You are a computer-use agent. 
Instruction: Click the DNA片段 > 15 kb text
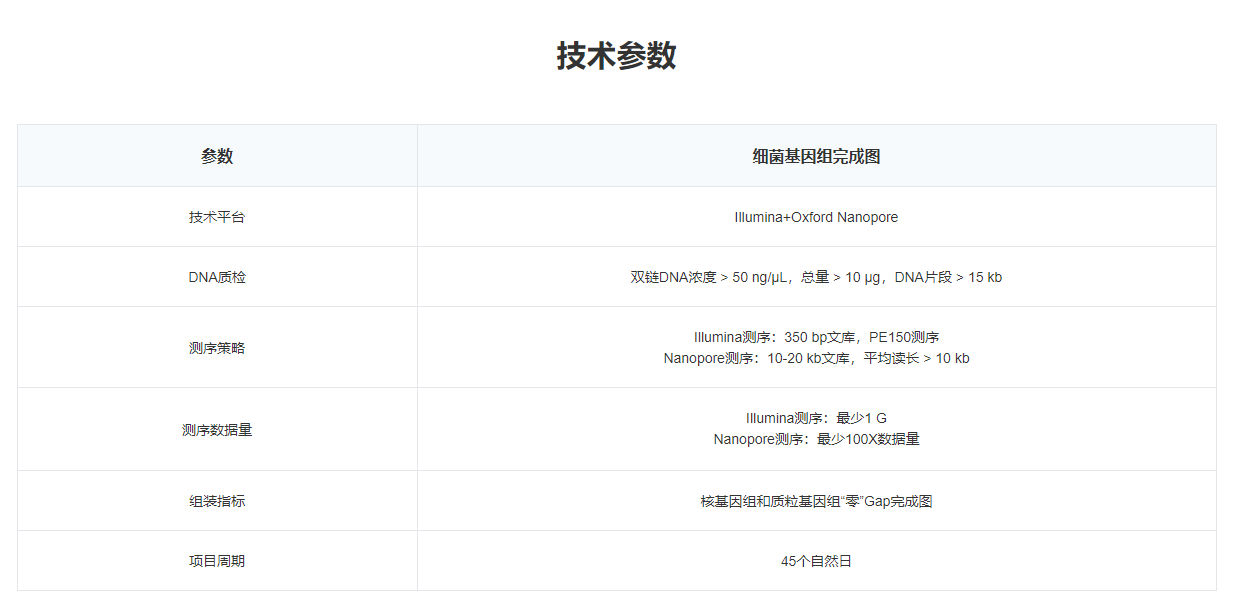click(948, 277)
